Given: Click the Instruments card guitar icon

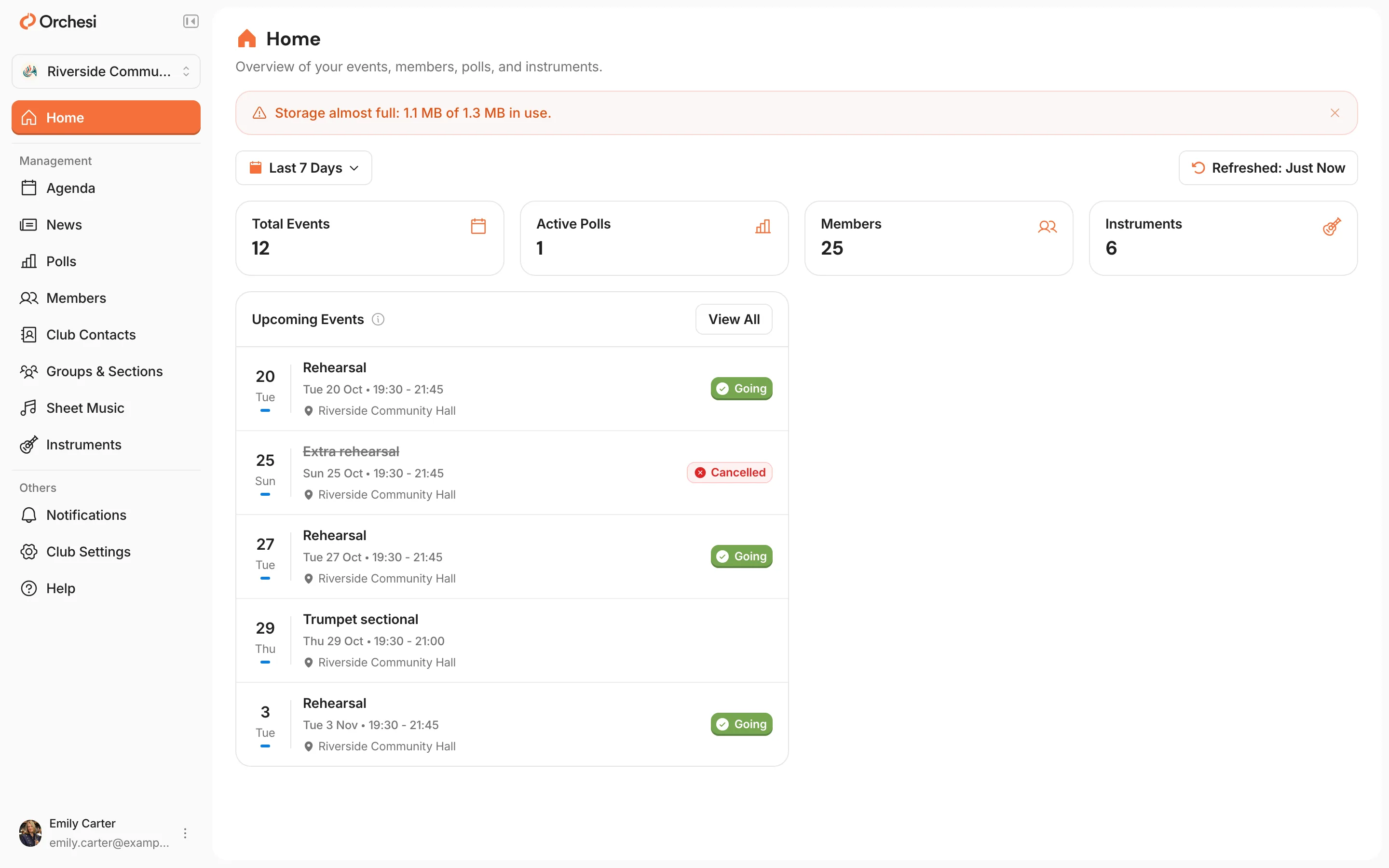Looking at the screenshot, I should tap(1332, 226).
